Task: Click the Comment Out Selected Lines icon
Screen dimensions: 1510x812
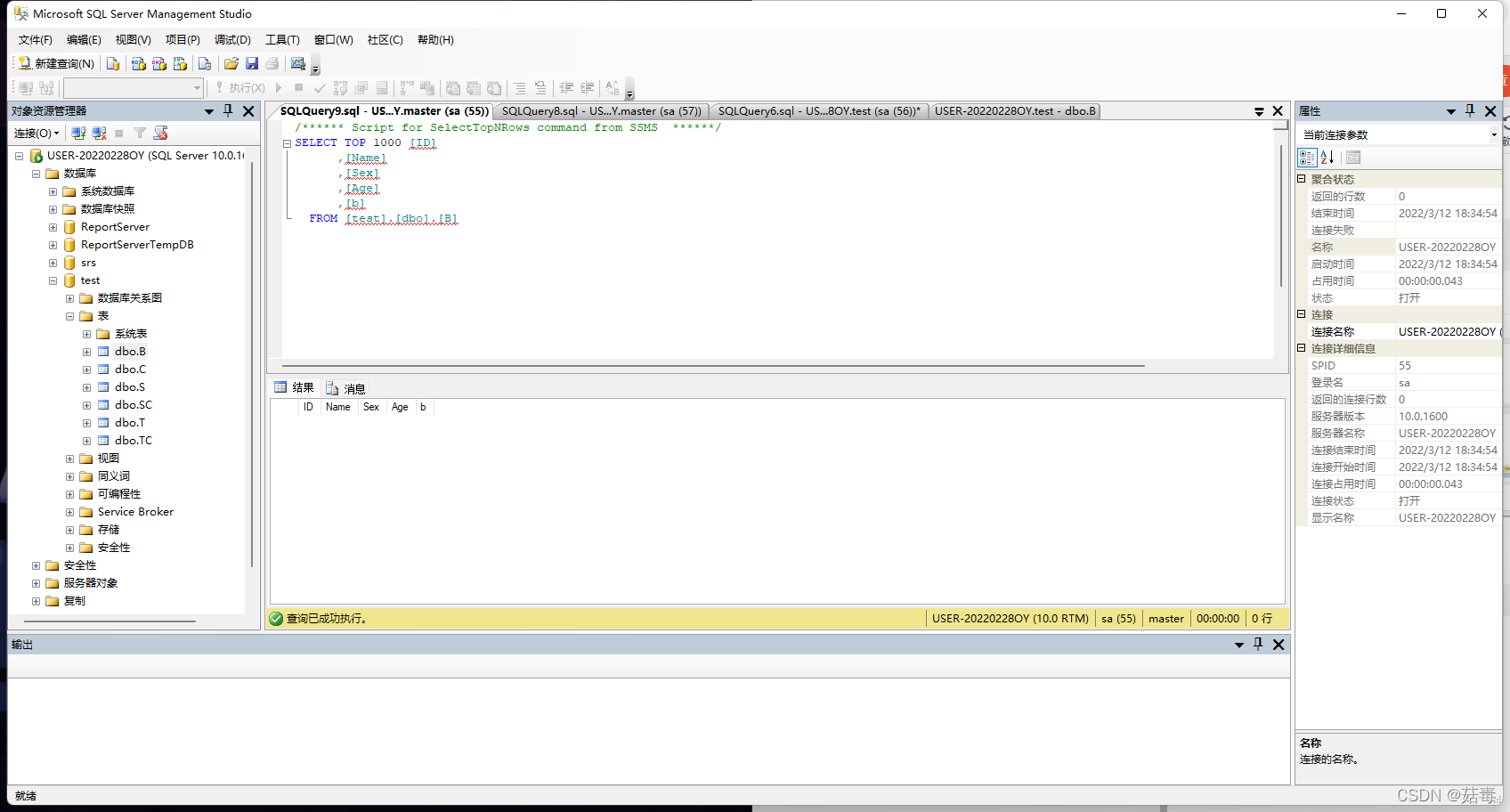Action: (520, 88)
